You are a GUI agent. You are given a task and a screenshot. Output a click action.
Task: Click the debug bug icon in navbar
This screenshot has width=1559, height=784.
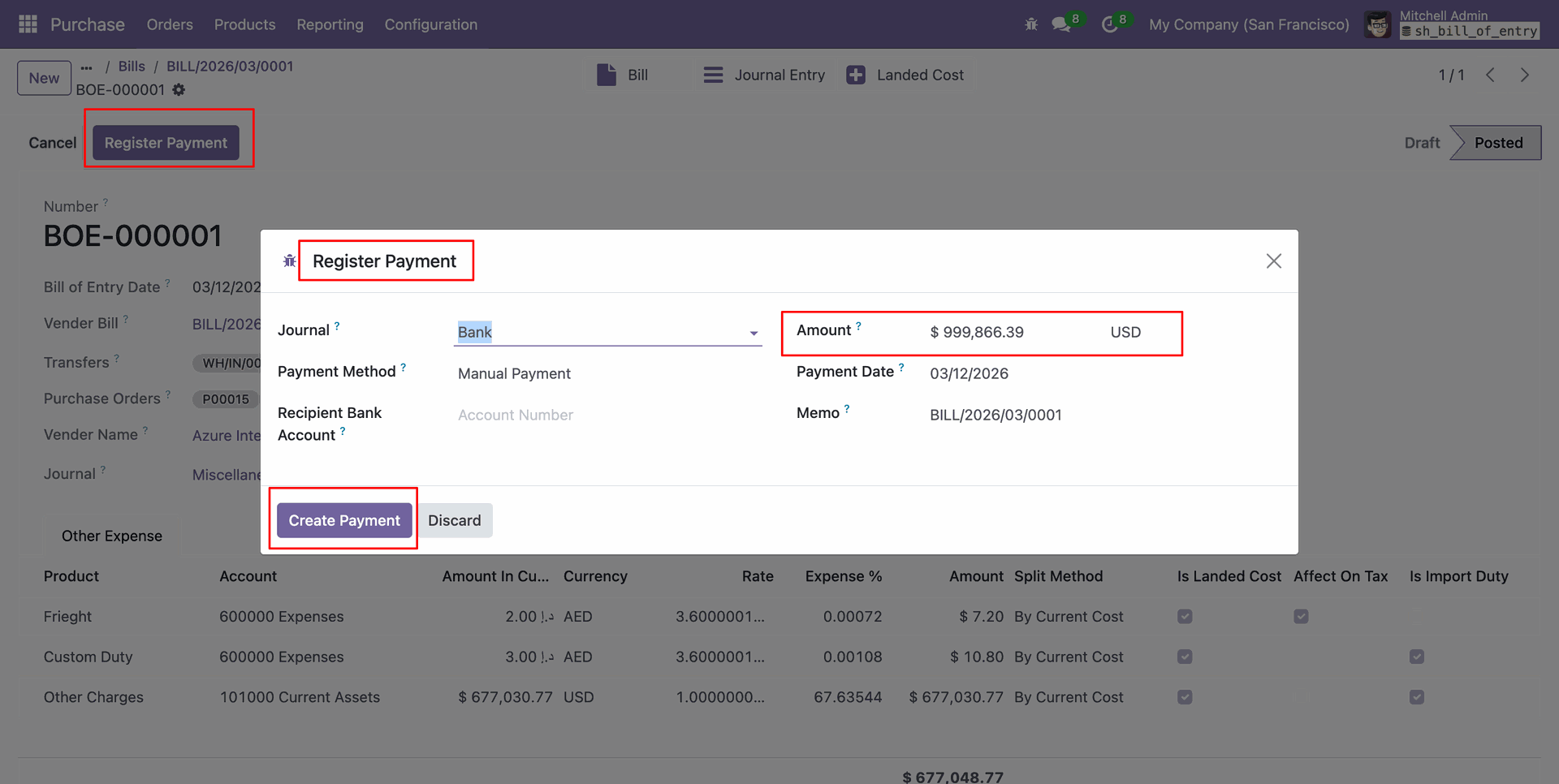pyautogui.click(x=1031, y=24)
